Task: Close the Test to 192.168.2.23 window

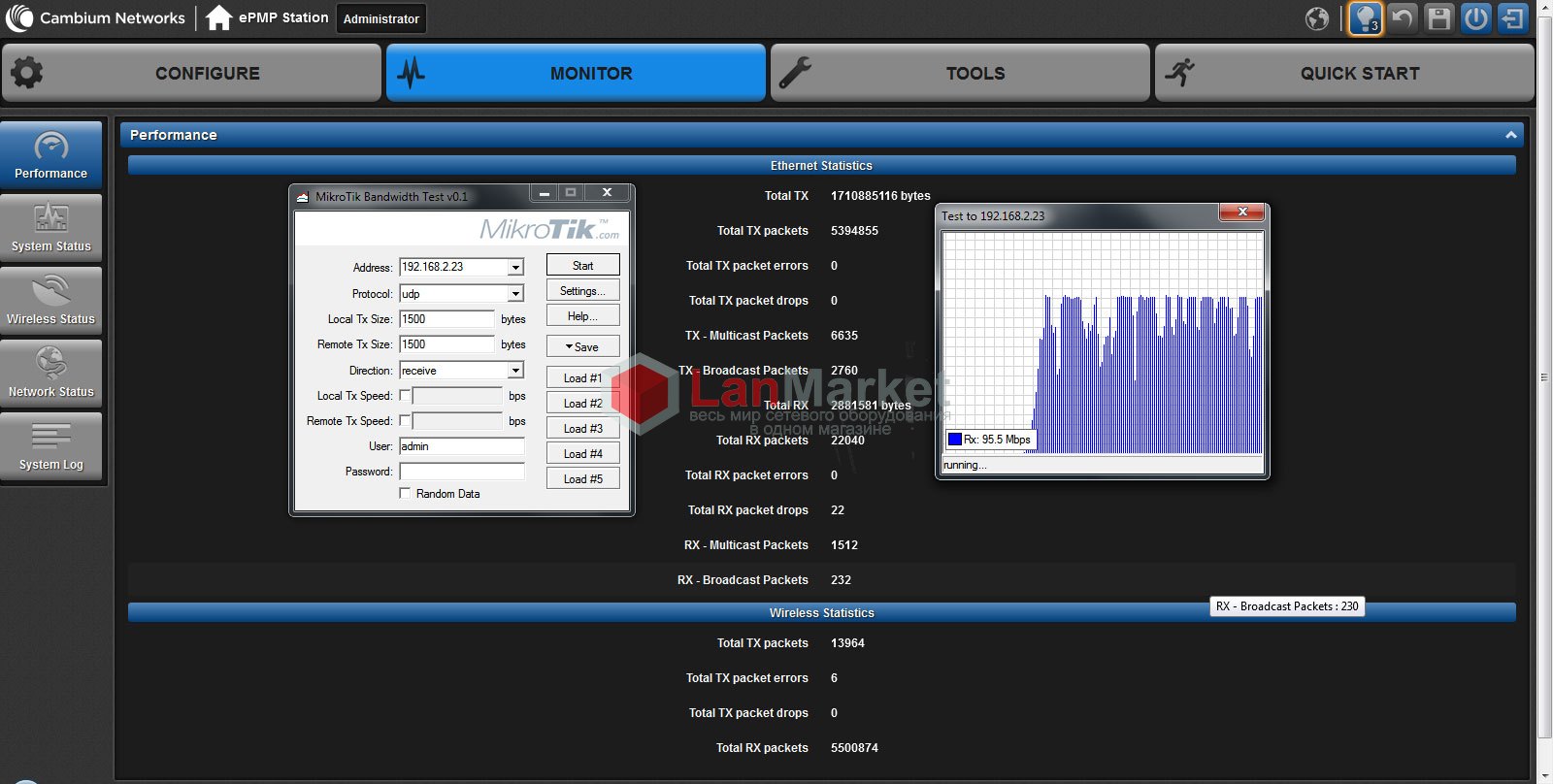Action: click(x=1242, y=212)
